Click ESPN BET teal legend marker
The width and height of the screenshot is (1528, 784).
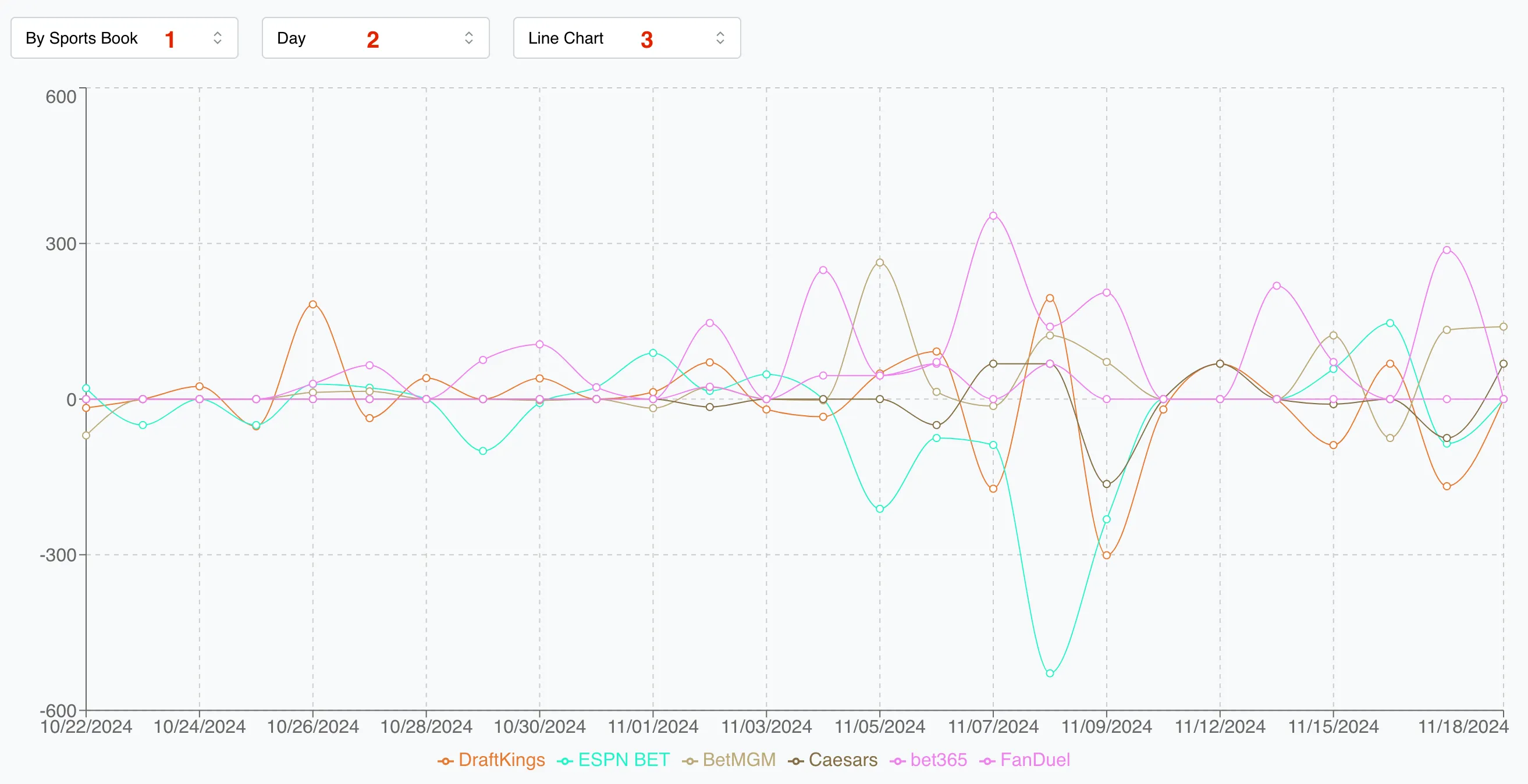coord(565,761)
